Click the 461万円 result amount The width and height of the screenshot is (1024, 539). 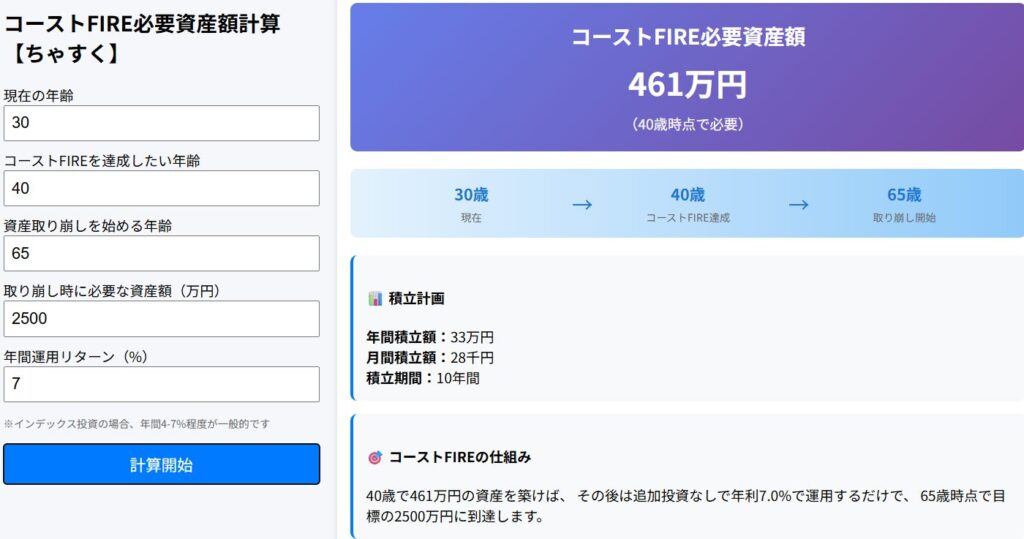coord(687,85)
